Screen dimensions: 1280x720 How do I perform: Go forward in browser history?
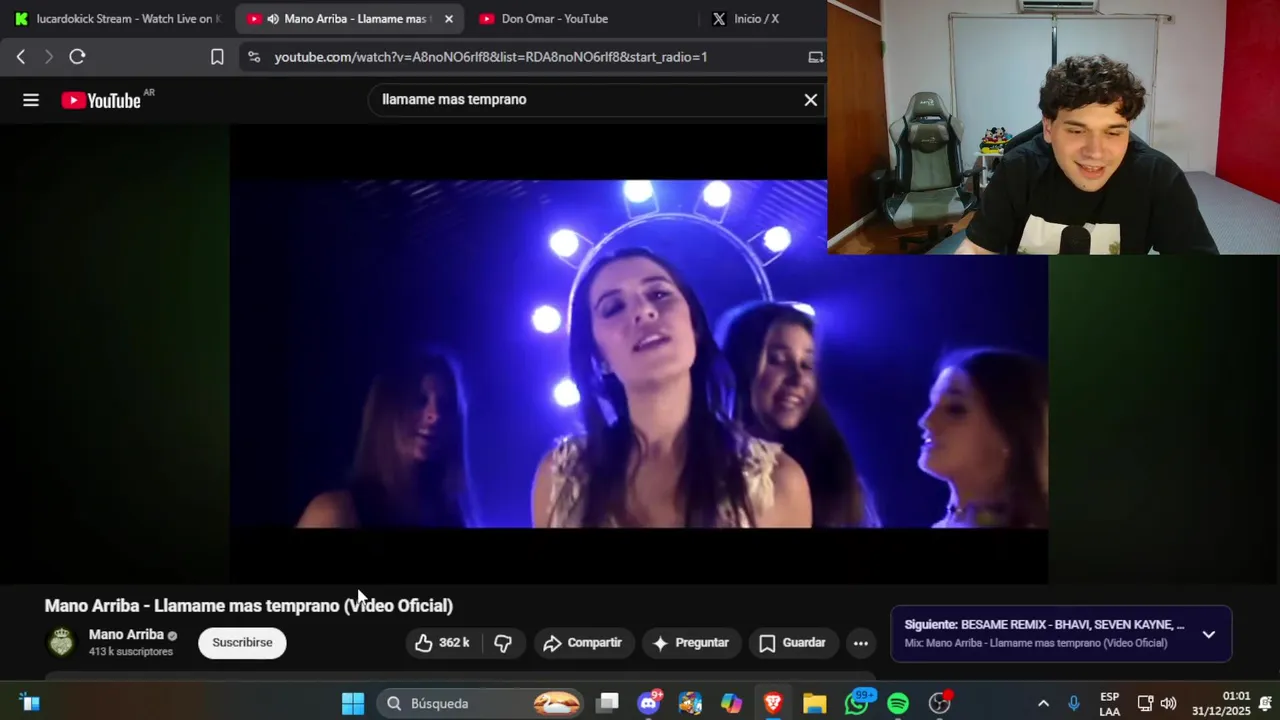[48, 57]
